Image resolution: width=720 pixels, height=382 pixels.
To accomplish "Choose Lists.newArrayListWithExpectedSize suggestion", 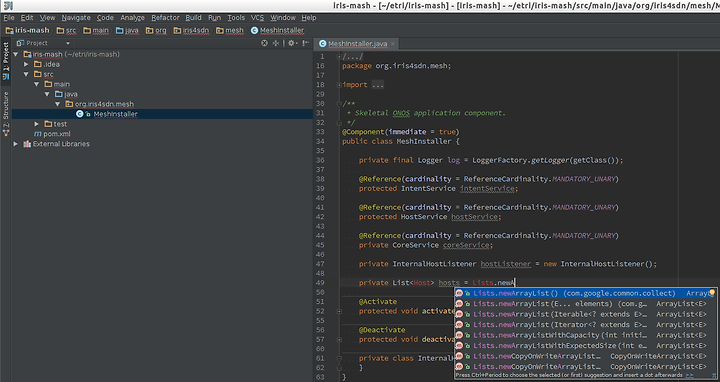I will [585, 346].
